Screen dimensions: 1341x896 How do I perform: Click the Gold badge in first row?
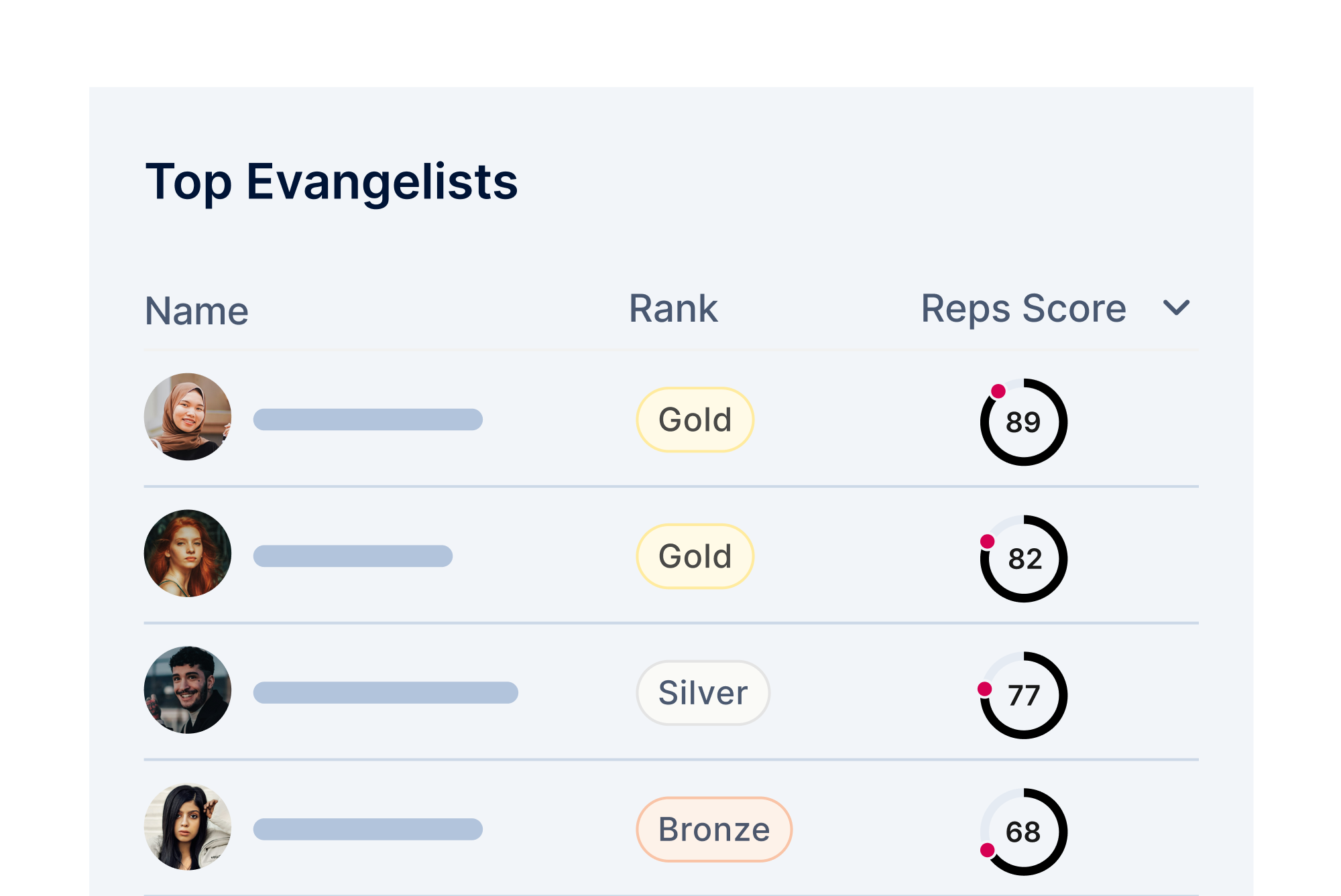click(x=695, y=420)
